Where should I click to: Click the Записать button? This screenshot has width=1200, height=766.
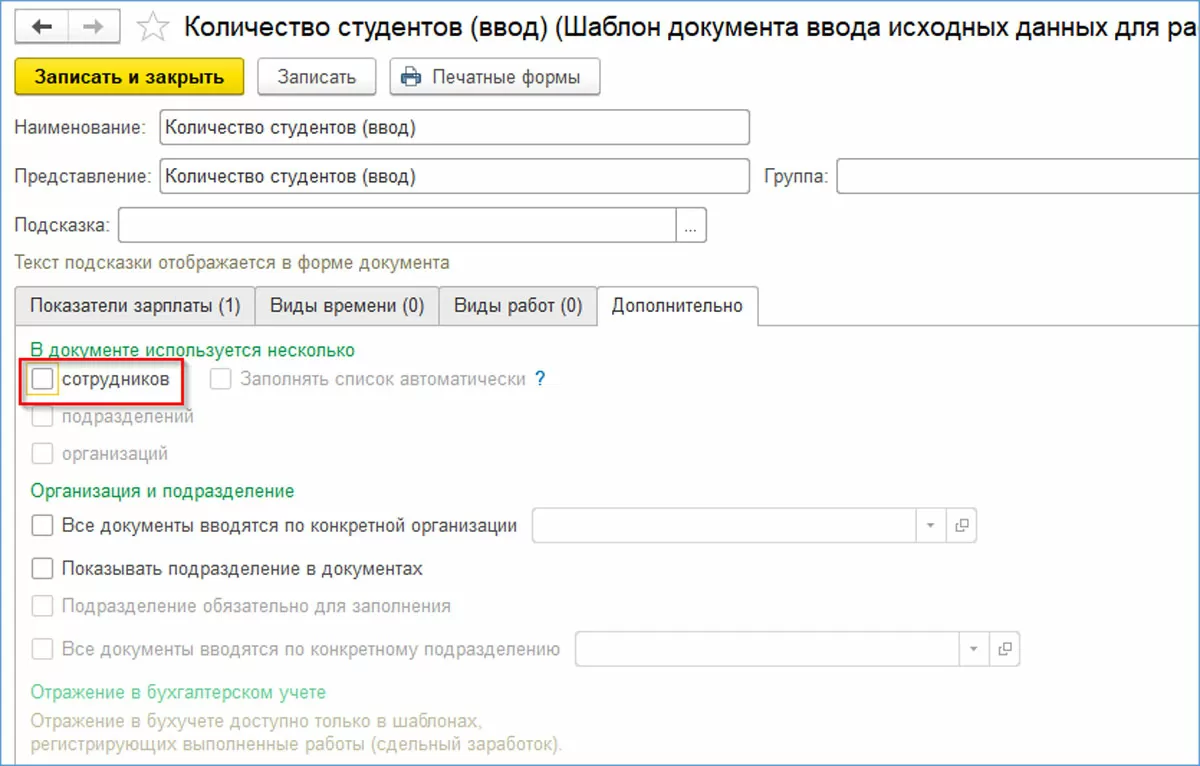tap(316, 77)
